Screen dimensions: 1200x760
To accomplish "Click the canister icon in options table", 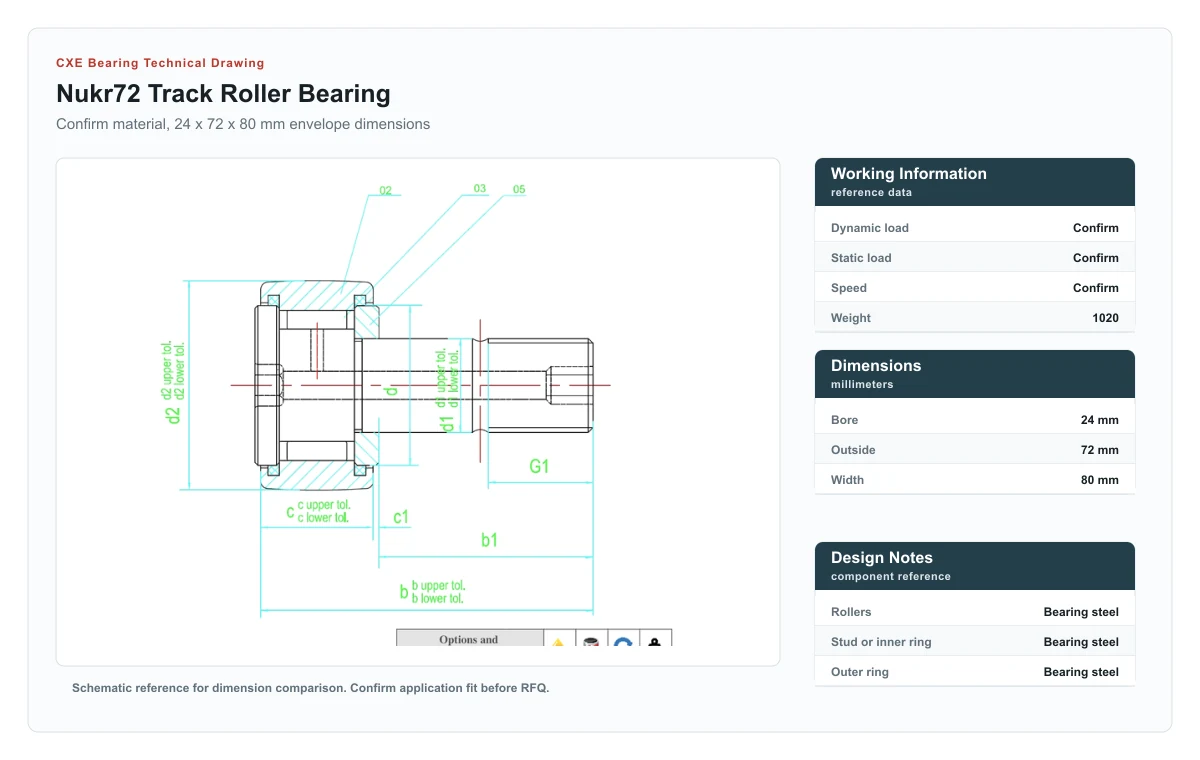I will 591,641.
